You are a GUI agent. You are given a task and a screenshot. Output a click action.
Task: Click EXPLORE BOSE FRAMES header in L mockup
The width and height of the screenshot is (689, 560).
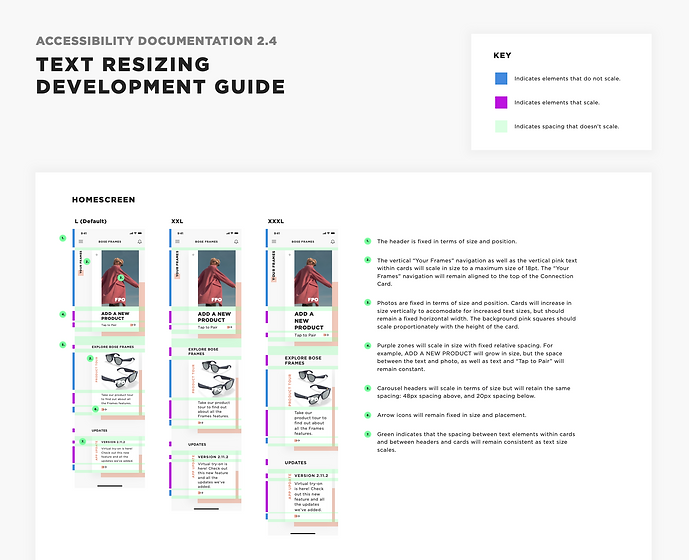[x=112, y=347]
